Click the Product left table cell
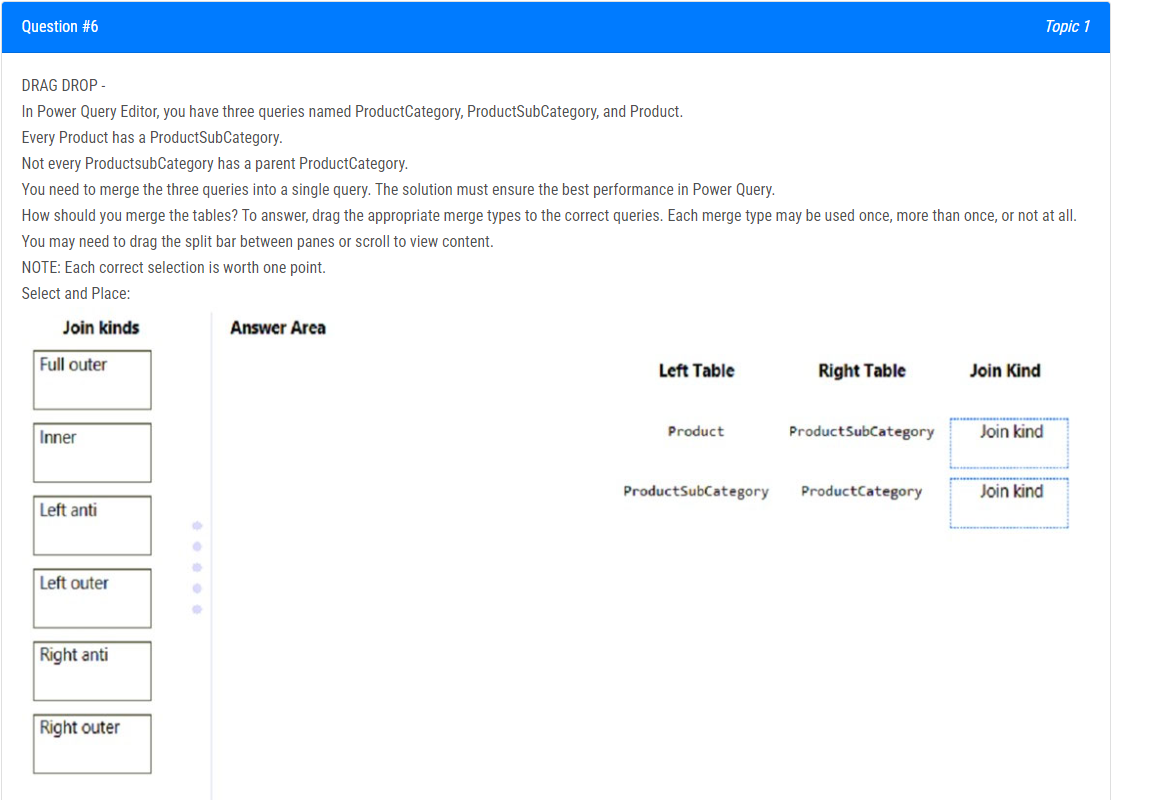Image resolution: width=1149 pixels, height=800 pixels. click(x=695, y=432)
